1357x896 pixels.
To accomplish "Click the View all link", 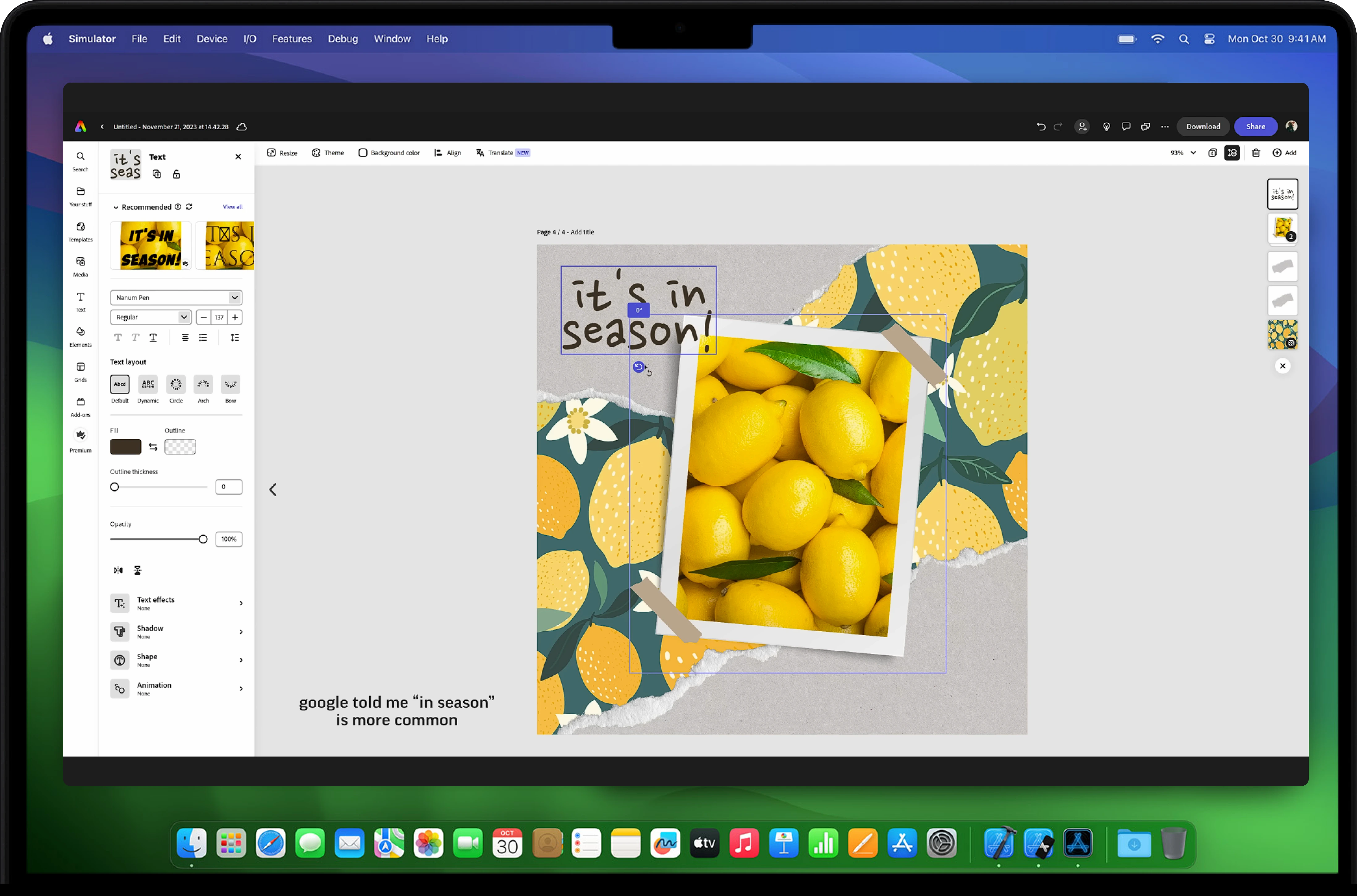I will tap(233, 207).
